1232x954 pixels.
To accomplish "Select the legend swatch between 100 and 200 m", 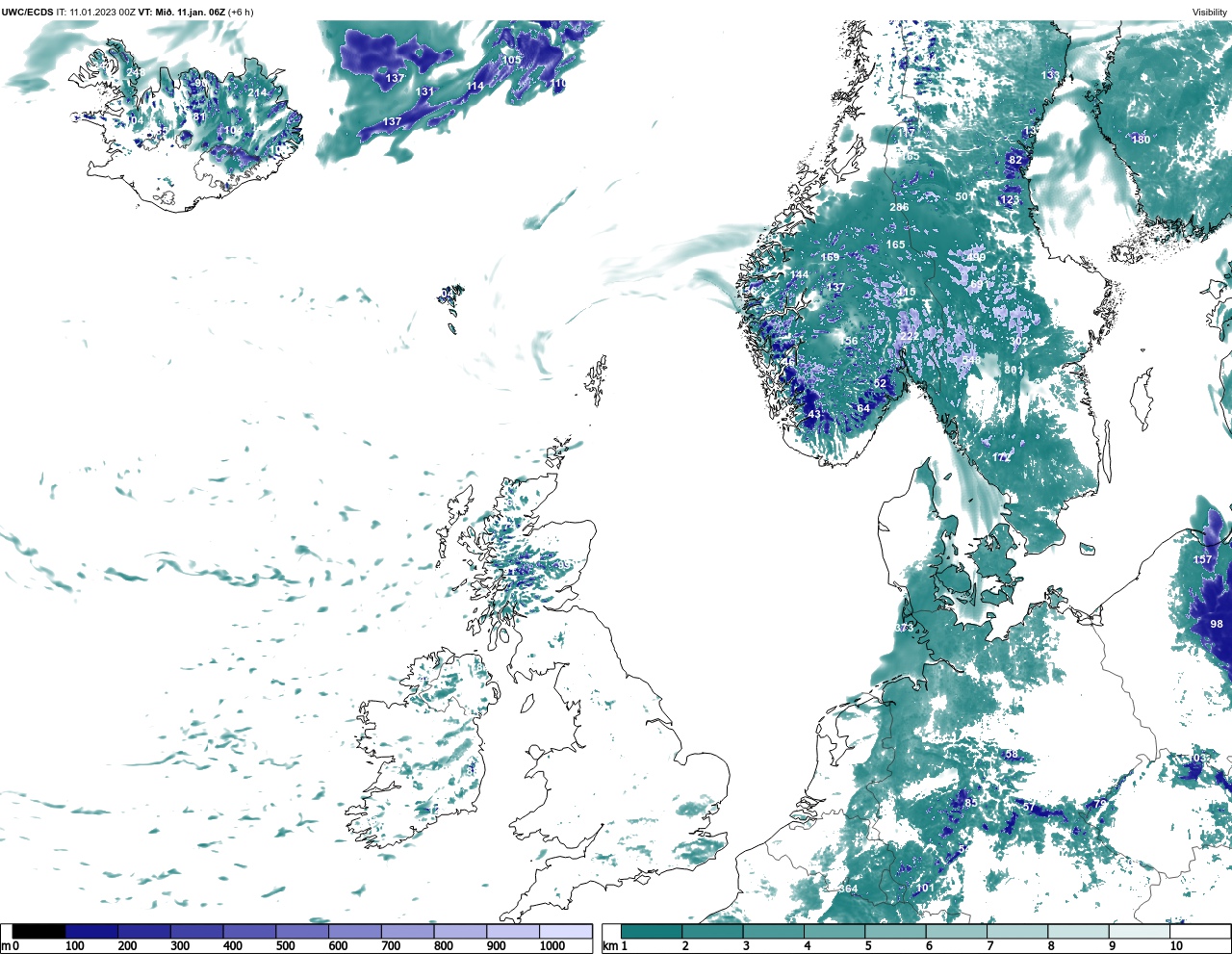I will (91, 932).
